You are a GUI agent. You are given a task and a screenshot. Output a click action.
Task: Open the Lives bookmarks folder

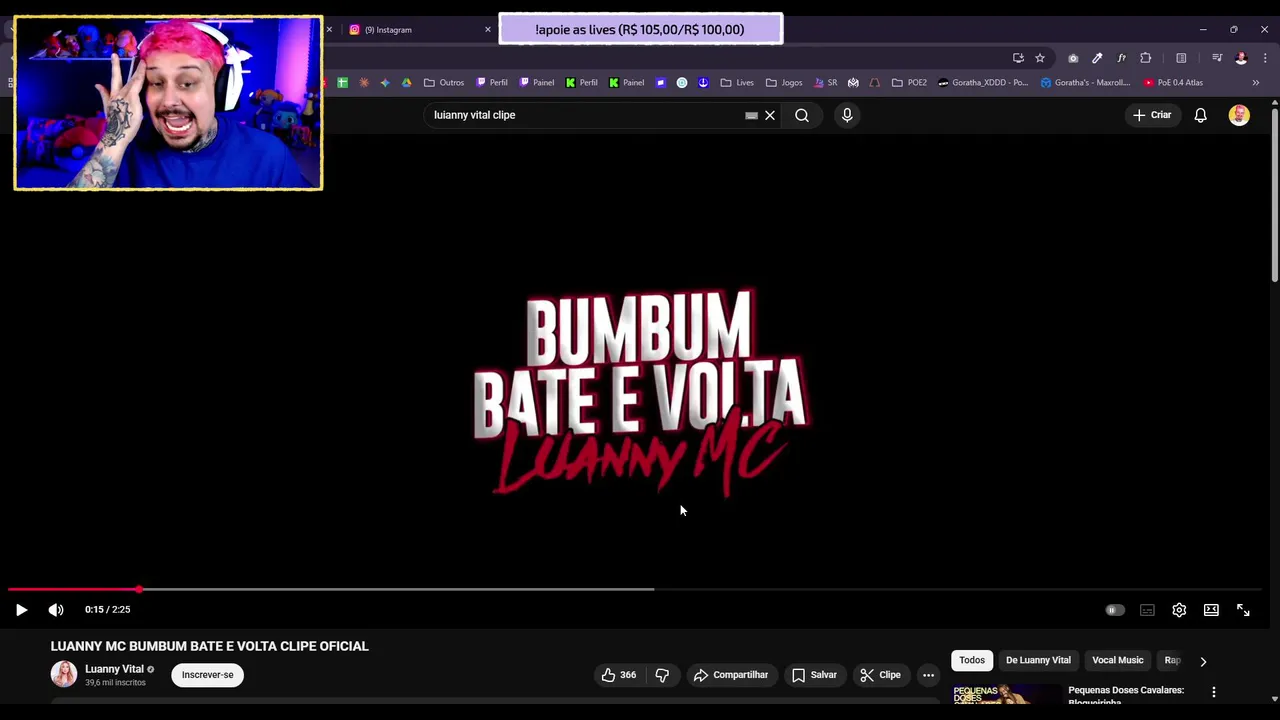tap(737, 83)
